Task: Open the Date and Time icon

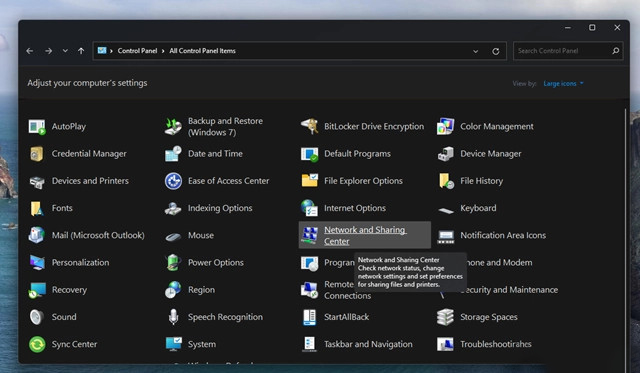Action: click(x=173, y=154)
